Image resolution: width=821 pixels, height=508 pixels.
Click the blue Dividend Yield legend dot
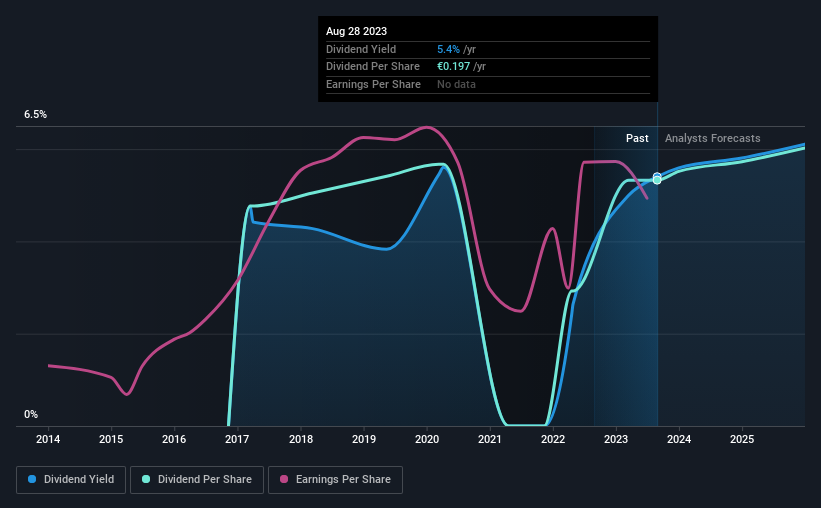[32, 479]
